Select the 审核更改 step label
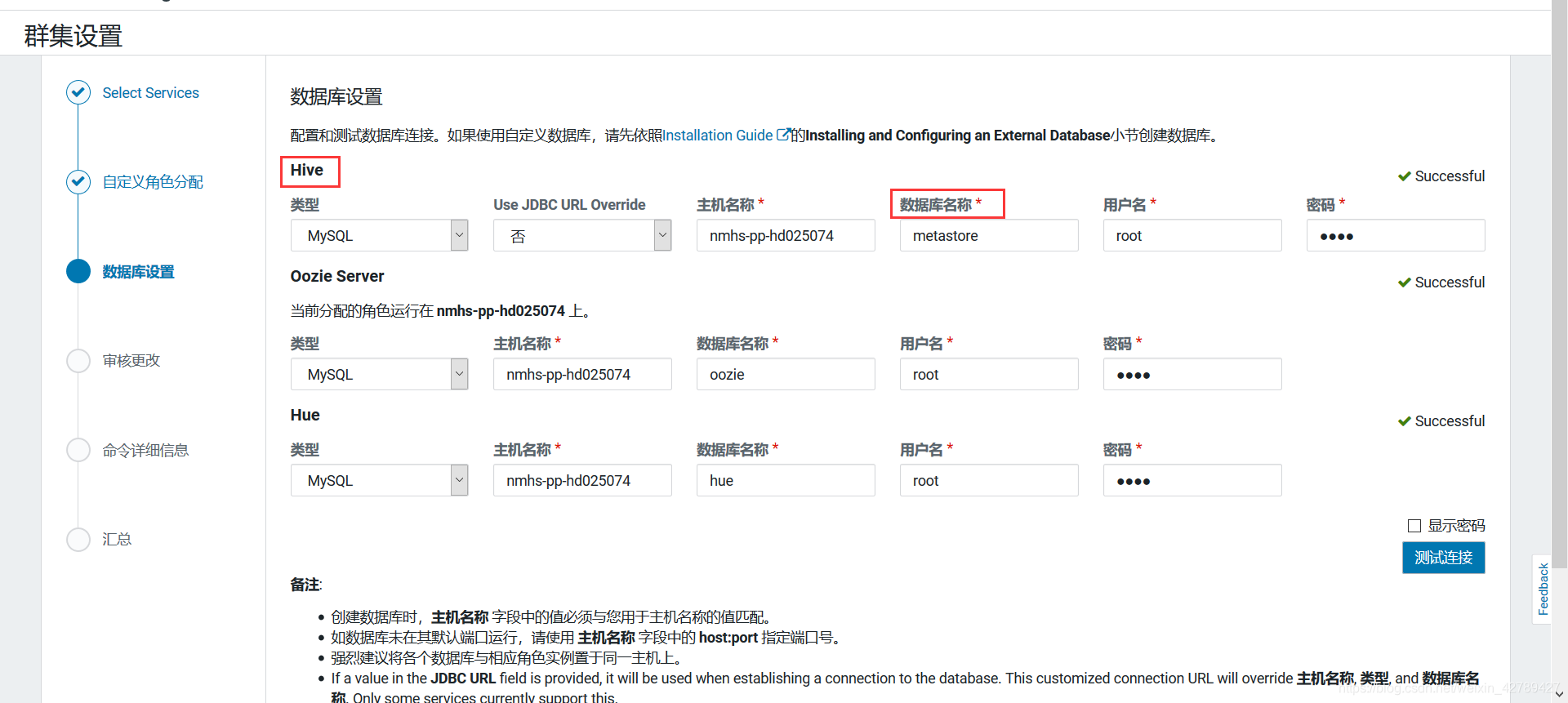The width and height of the screenshot is (1568, 703). [131, 361]
